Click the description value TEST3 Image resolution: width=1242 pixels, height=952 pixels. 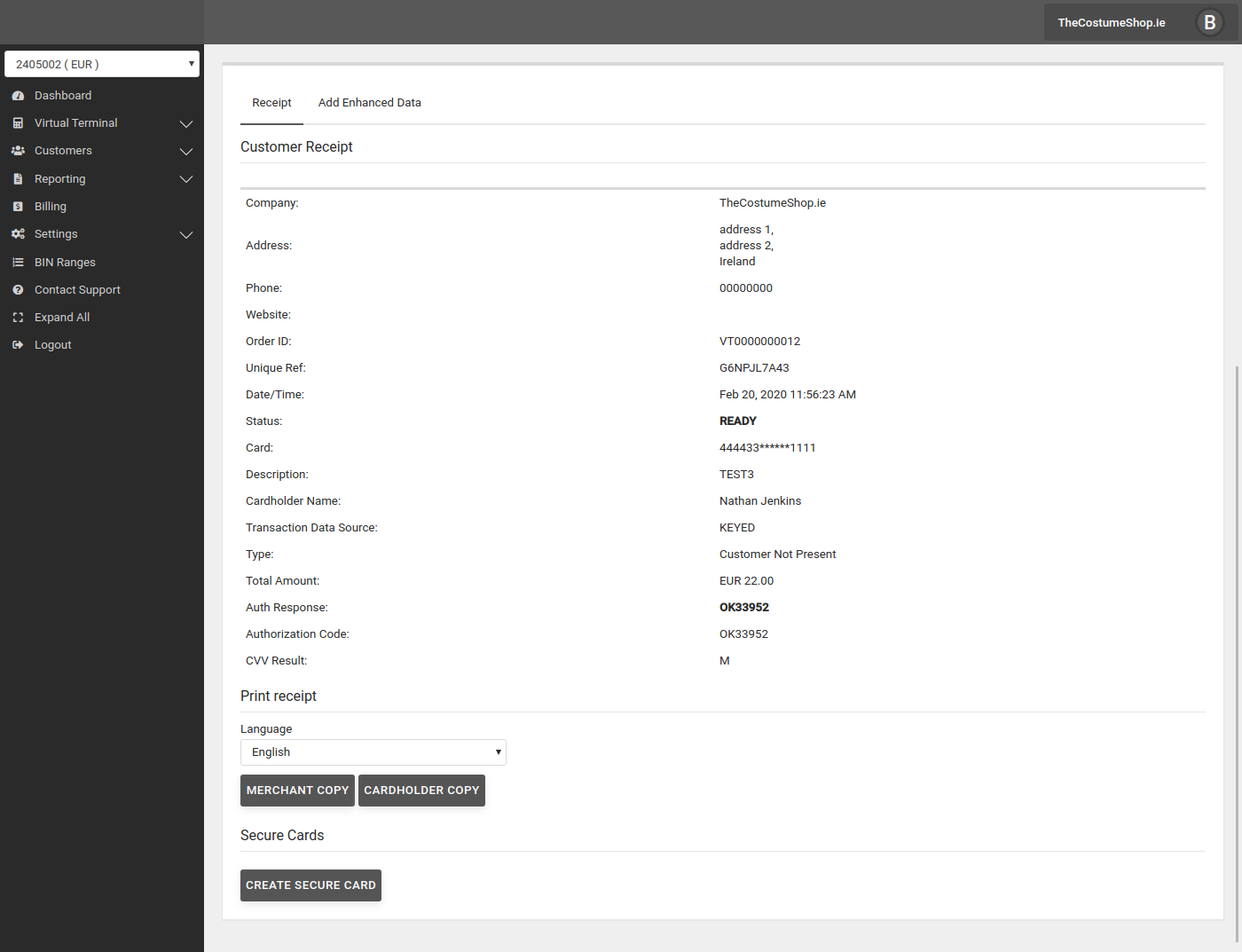tap(736, 475)
